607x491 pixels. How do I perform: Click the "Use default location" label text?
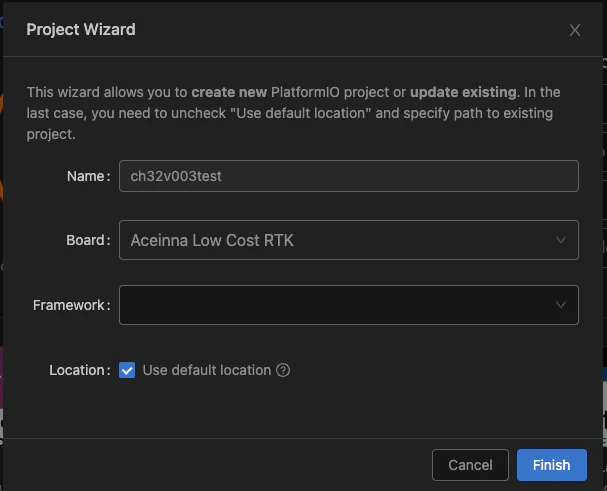(207, 370)
